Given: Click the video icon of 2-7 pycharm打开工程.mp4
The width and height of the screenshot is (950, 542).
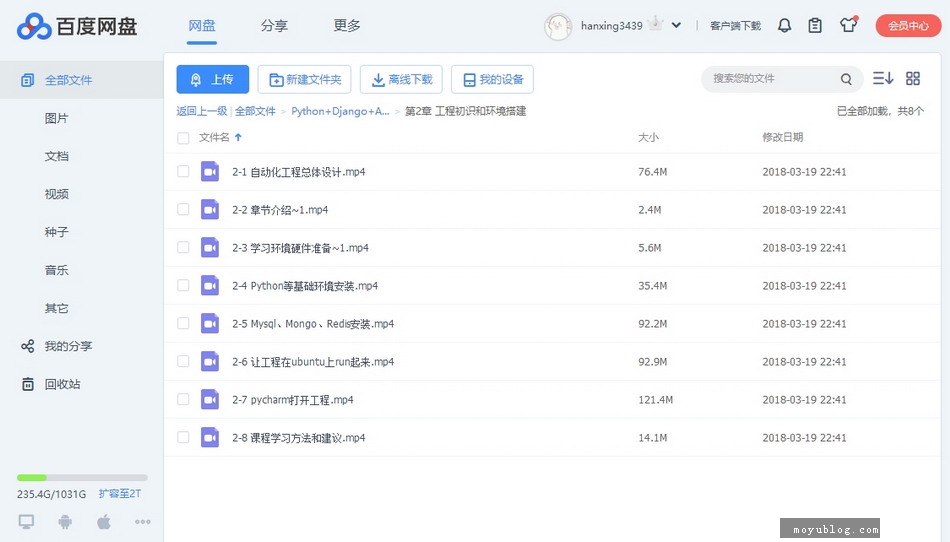Looking at the screenshot, I should tap(210, 400).
